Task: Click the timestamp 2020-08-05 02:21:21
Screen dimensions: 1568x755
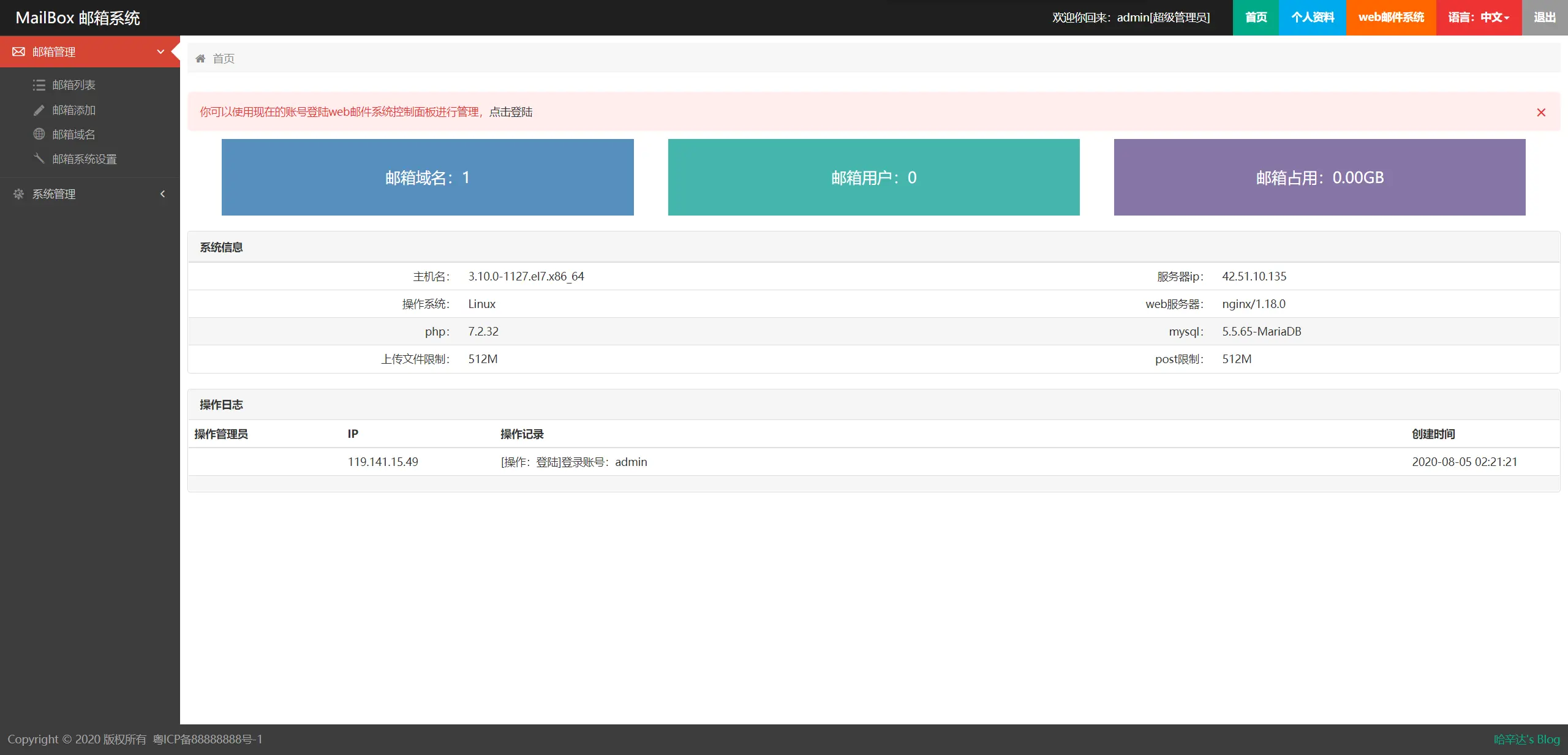Action: (x=1464, y=462)
